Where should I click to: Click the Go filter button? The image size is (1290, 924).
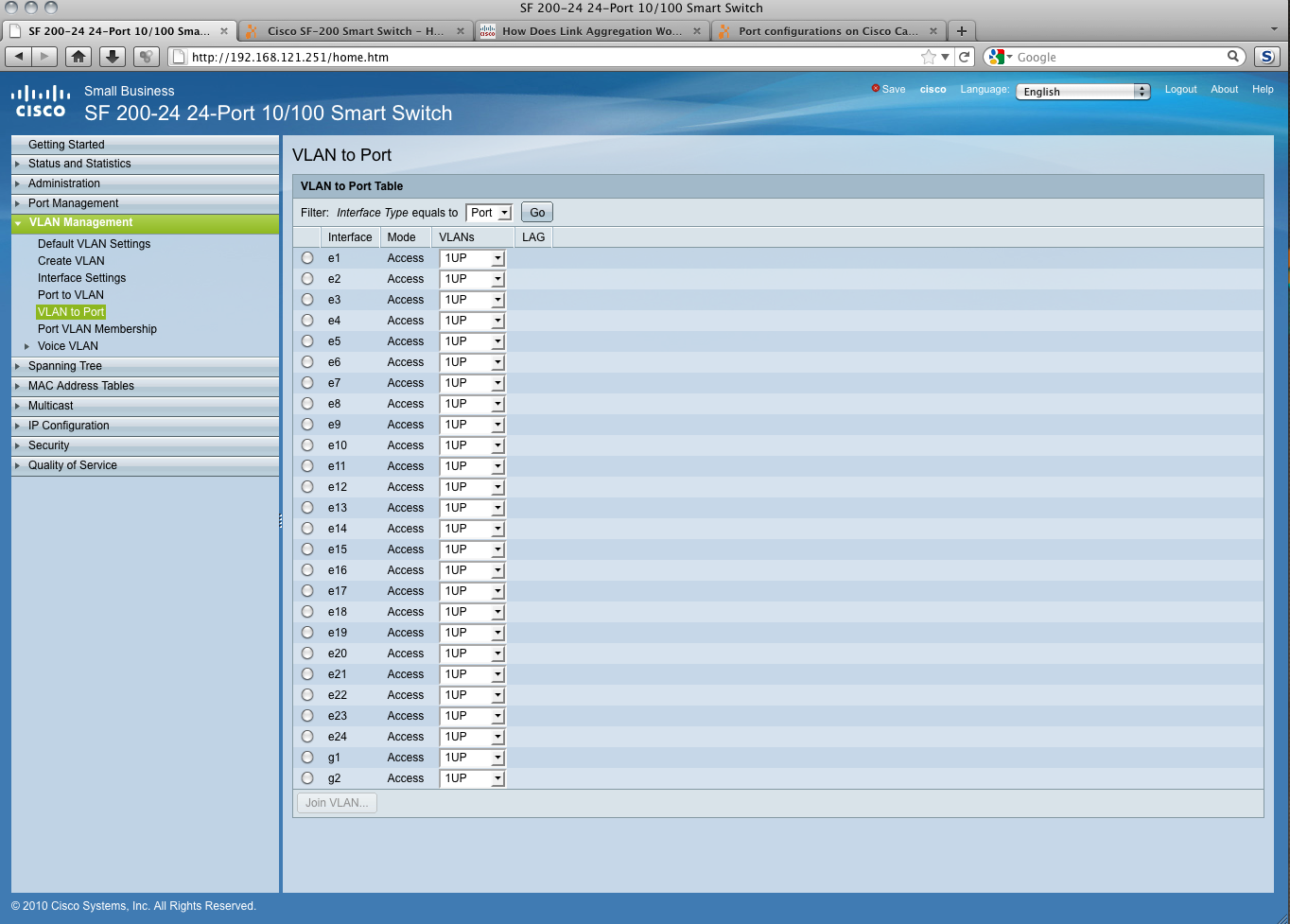(537, 213)
